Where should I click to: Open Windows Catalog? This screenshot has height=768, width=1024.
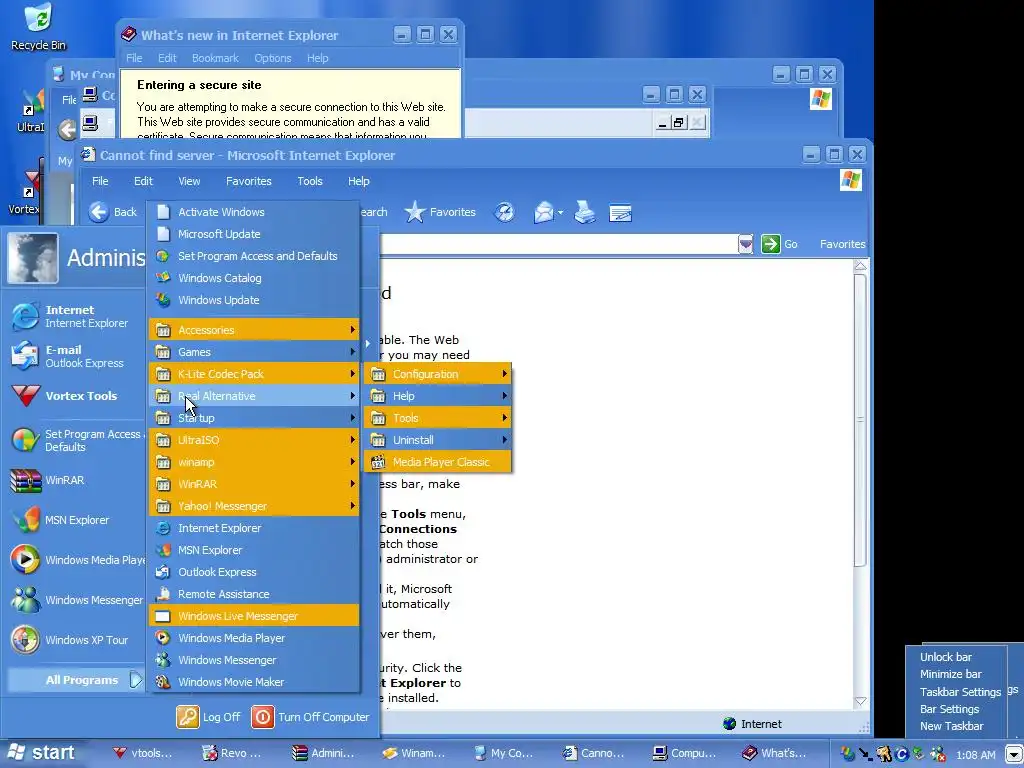click(x=254, y=278)
